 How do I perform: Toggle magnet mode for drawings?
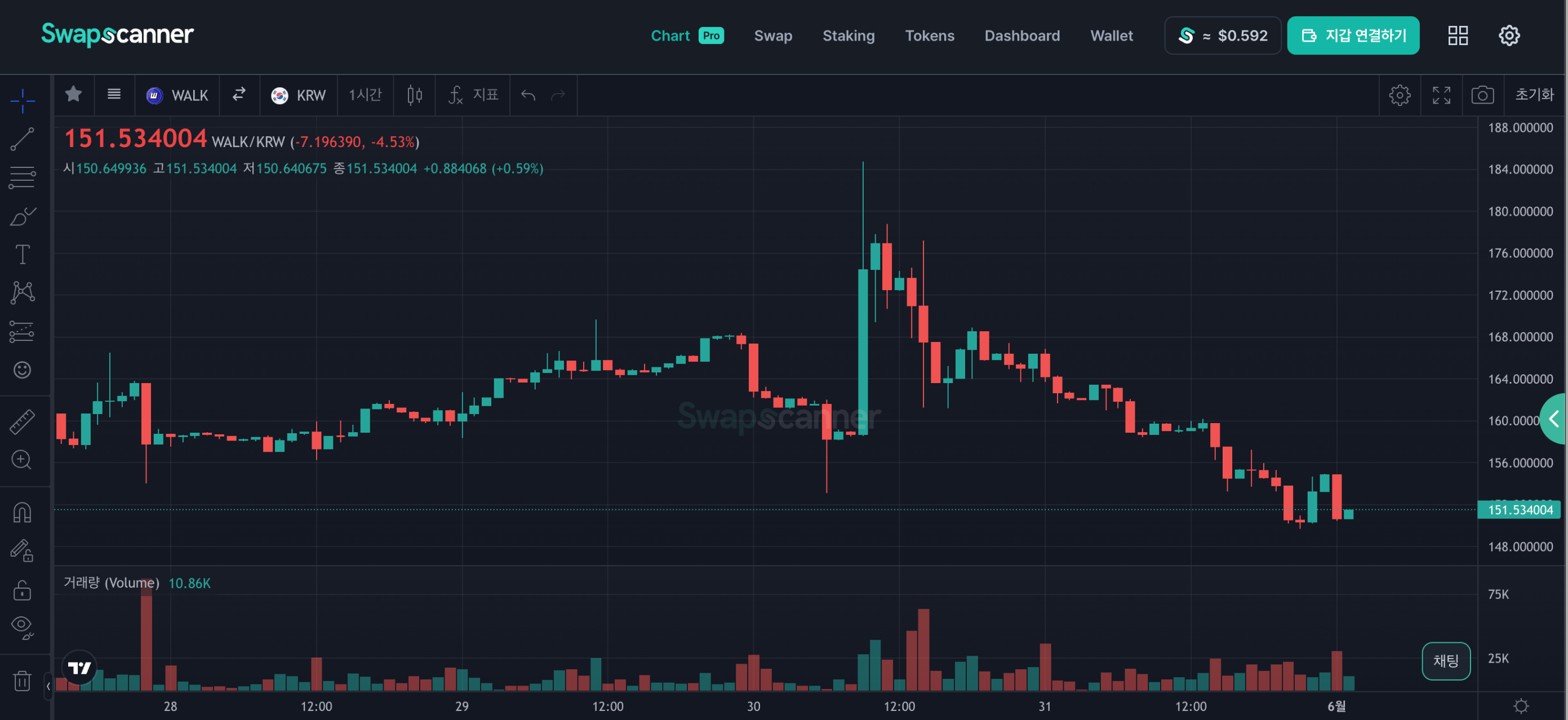(x=22, y=513)
